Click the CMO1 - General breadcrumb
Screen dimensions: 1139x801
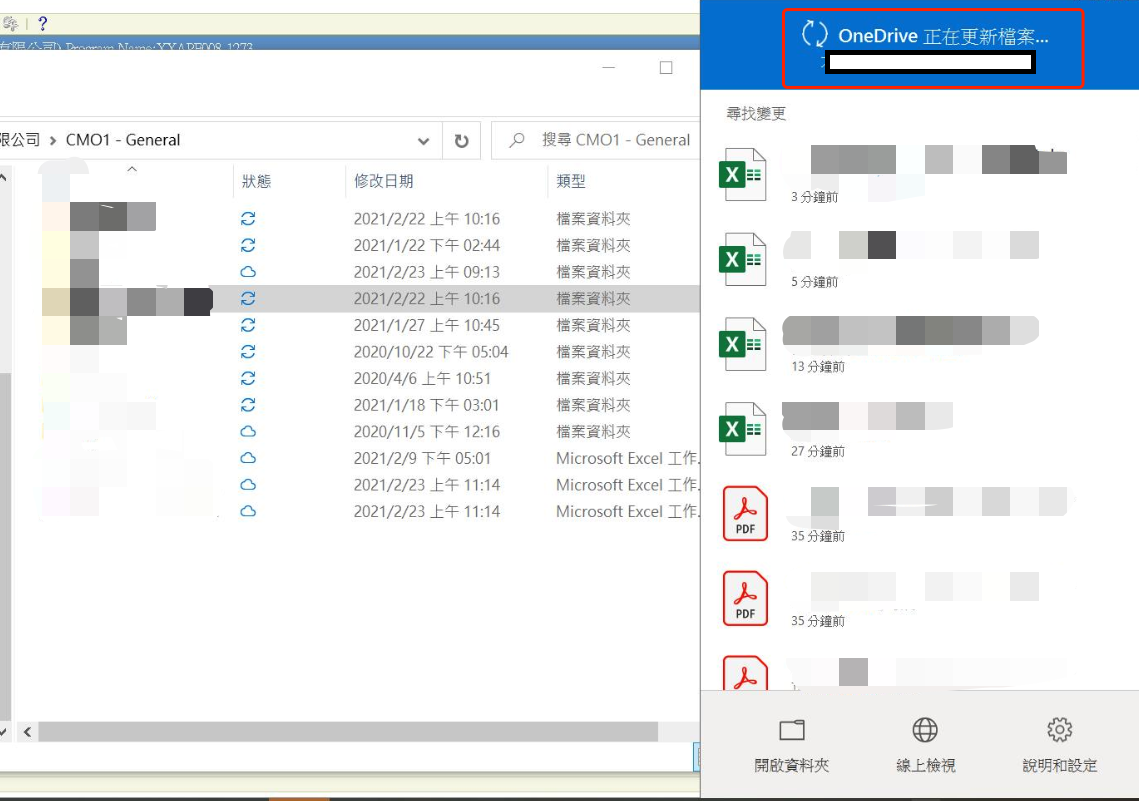(123, 140)
